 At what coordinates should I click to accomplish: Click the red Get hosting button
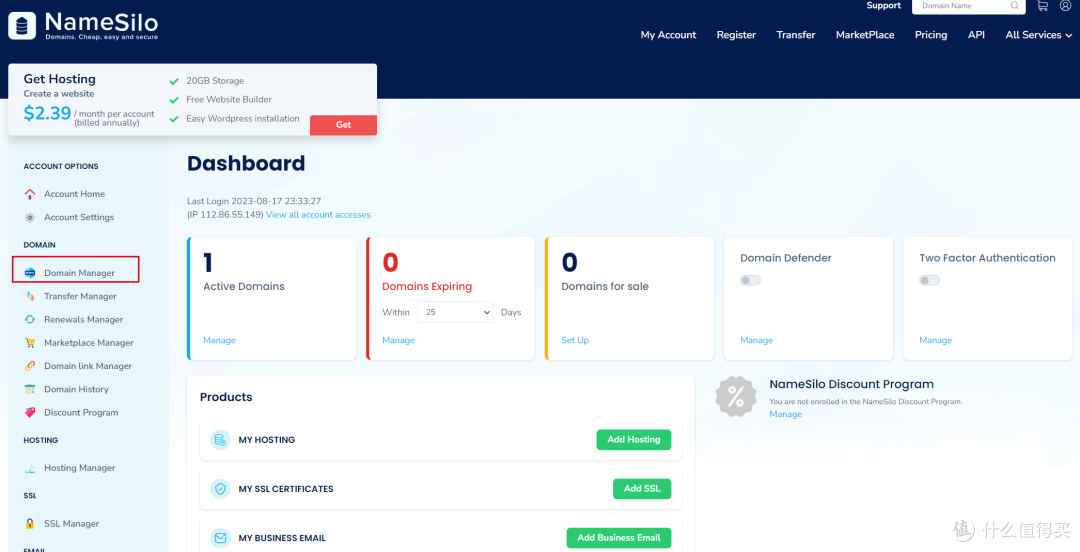click(343, 125)
